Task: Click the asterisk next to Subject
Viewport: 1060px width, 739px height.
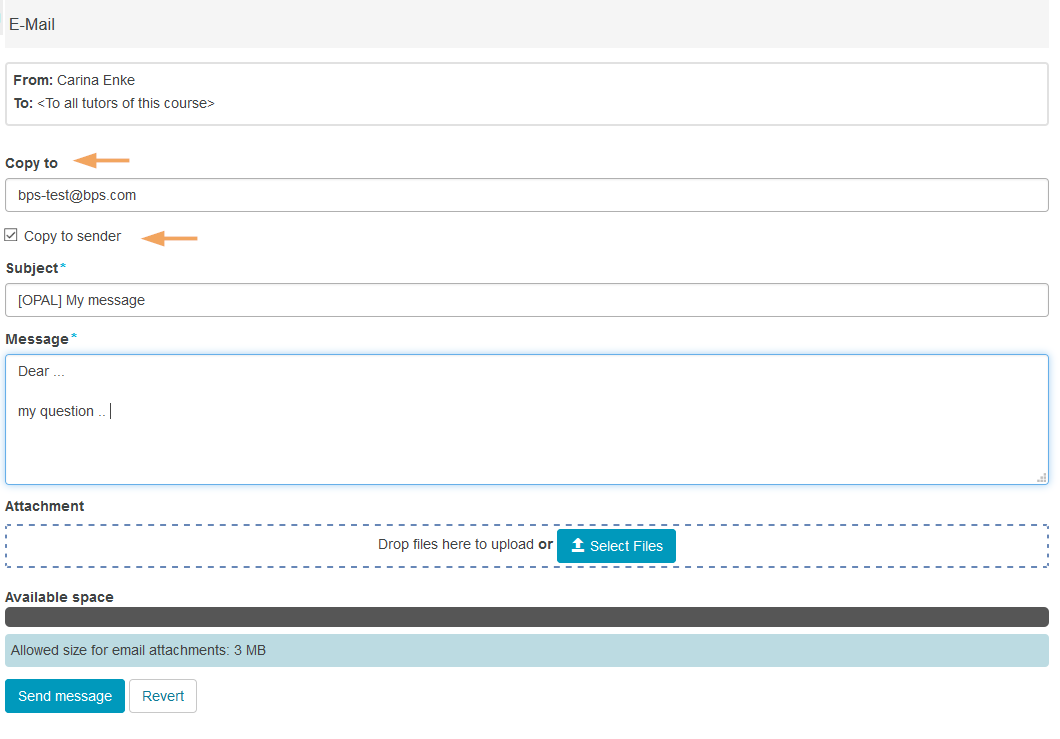Action: tap(63, 268)
